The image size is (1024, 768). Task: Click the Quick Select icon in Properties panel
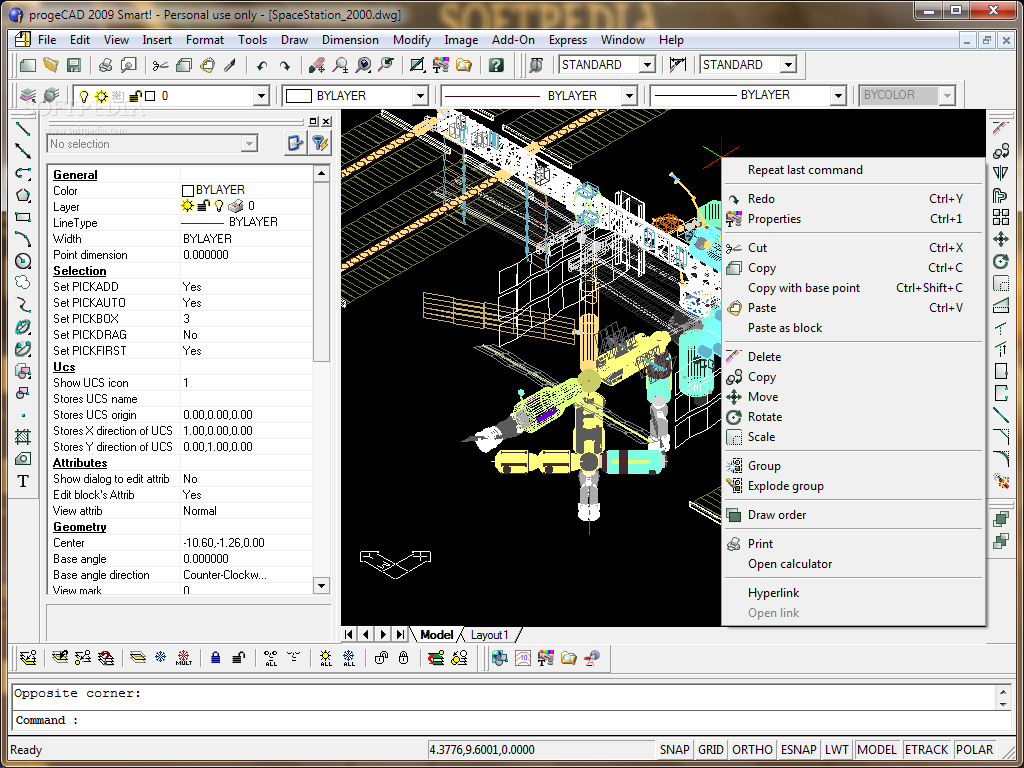(x=296, y=143)
